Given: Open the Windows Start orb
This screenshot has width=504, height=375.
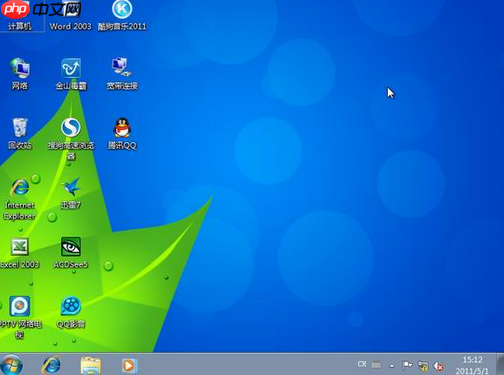Looking at the screenshot, I should tap(11, 365).
